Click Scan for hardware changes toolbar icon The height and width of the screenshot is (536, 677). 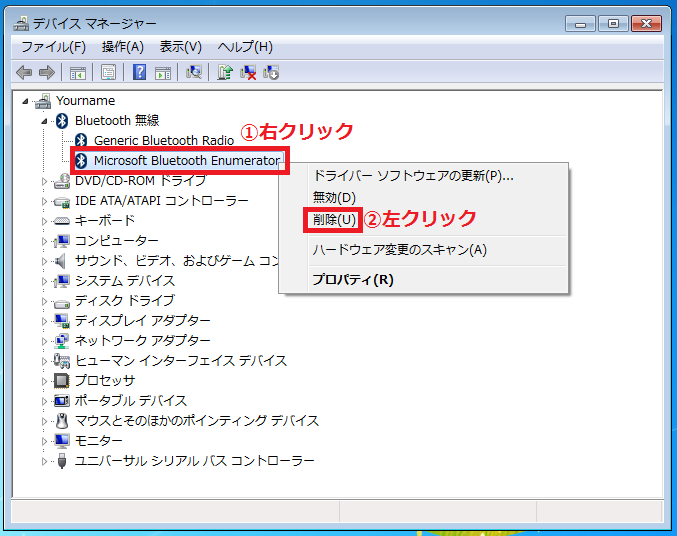click(x=194, y=72)
